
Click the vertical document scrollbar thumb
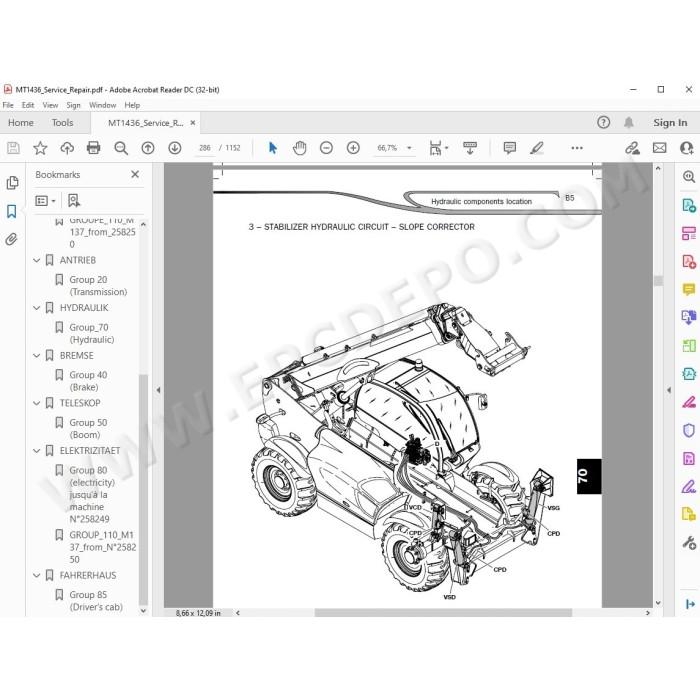tap(658, 280)
